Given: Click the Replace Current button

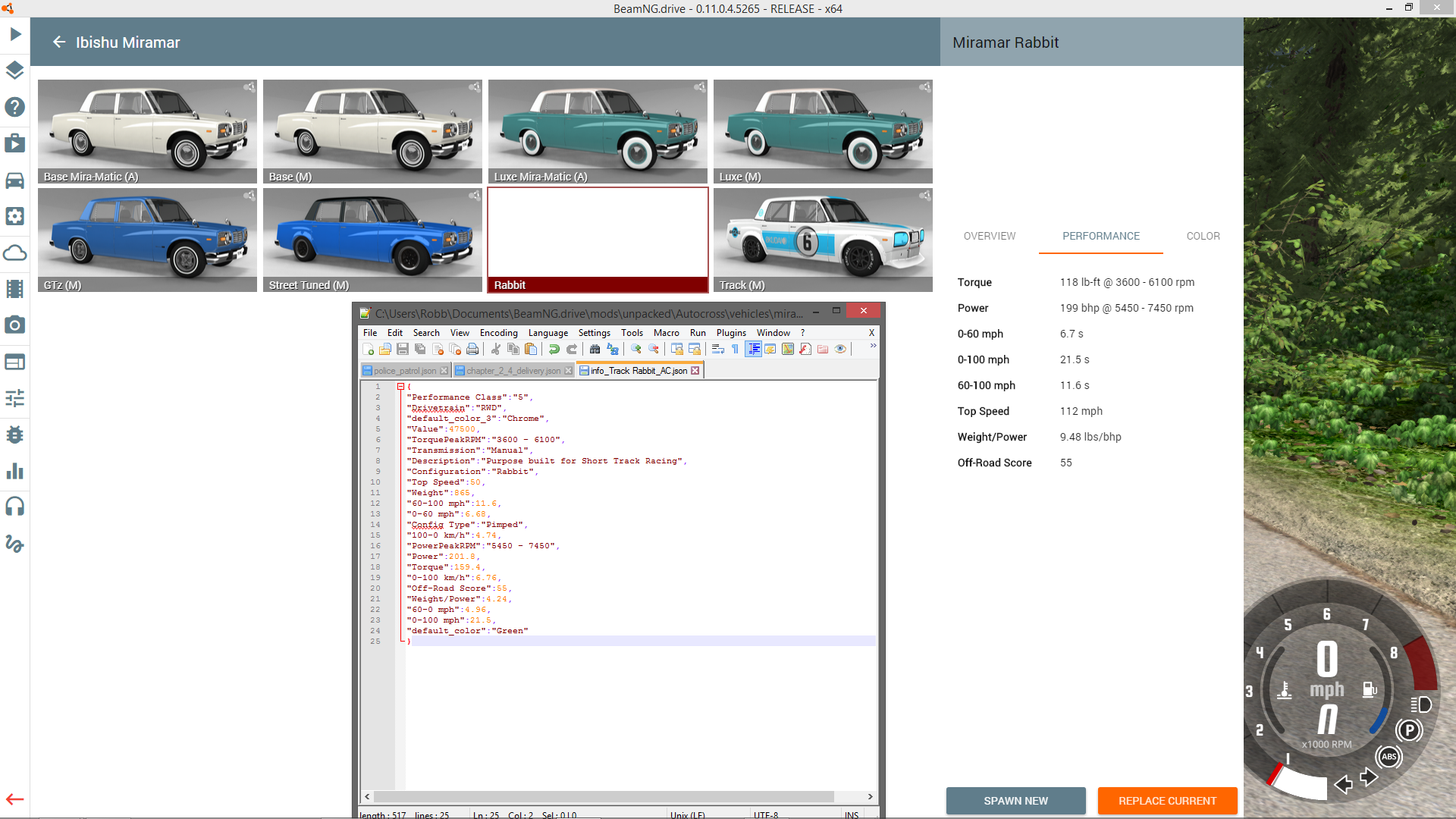Looking at the screenshot, I should pos(1167,801).
